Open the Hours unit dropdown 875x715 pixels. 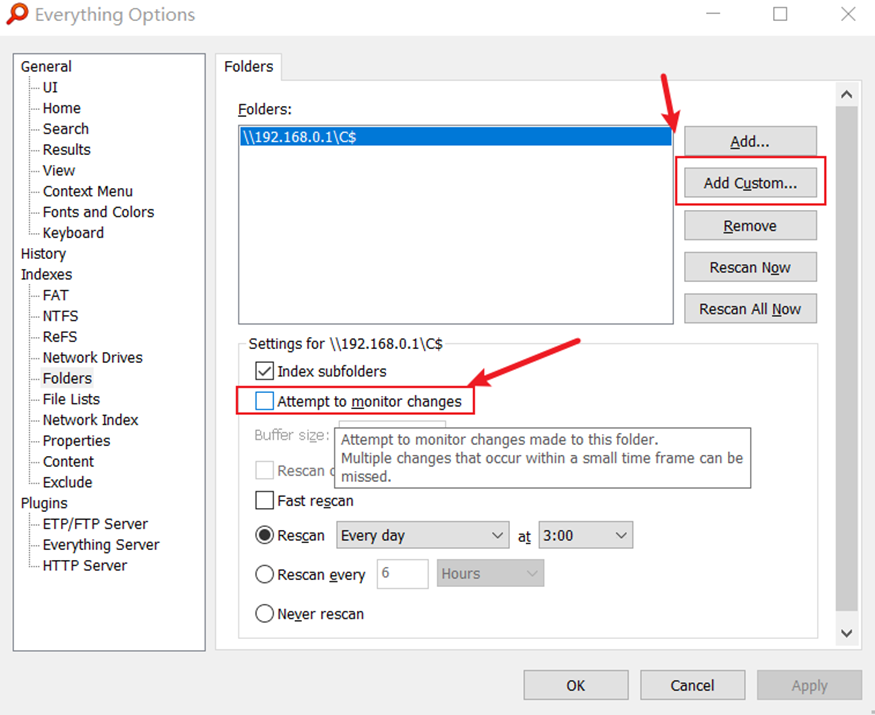click(490, 574)
